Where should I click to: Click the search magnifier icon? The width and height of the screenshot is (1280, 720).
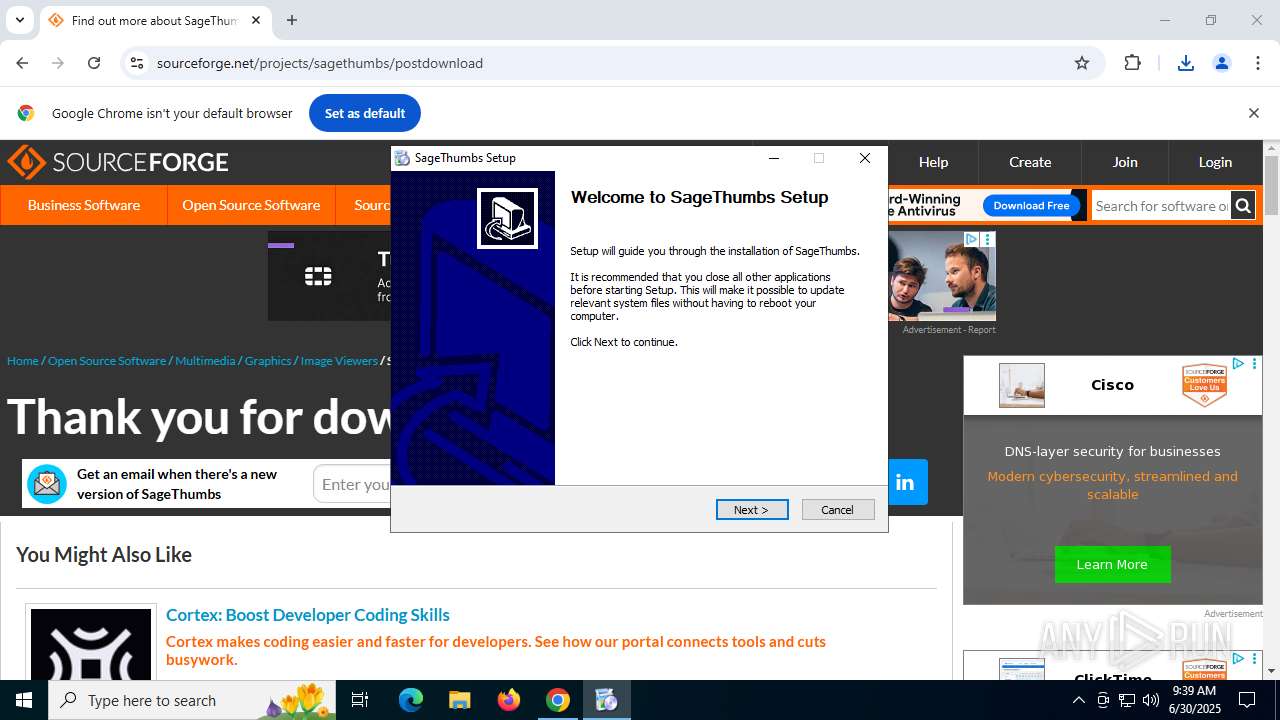point(1243,206)
